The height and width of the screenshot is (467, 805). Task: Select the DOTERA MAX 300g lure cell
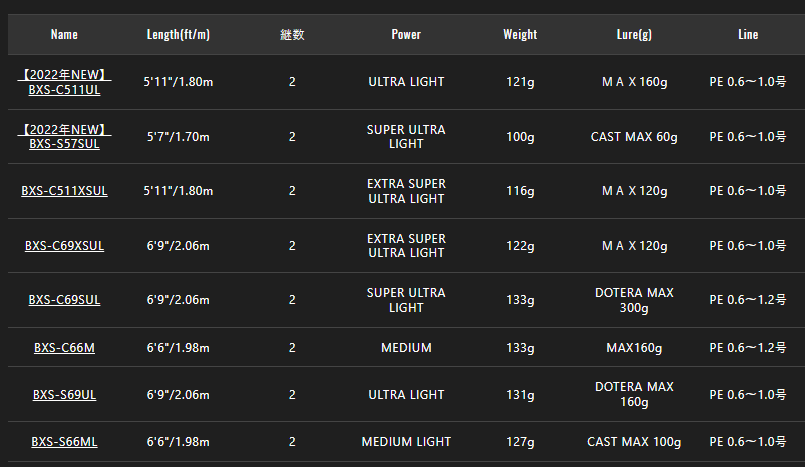point(634,300)
